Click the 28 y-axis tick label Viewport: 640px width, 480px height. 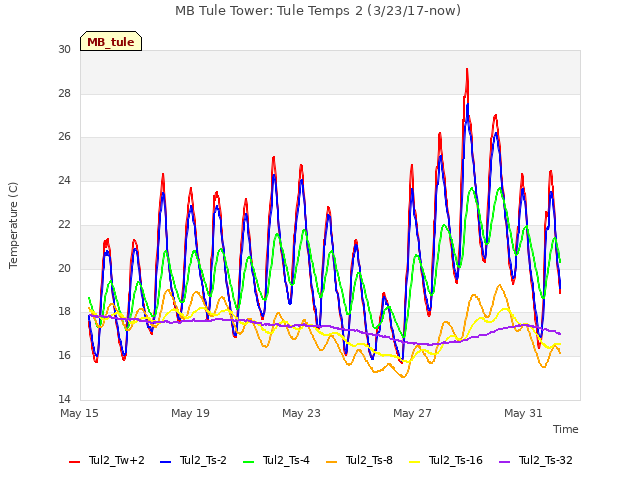64,93
